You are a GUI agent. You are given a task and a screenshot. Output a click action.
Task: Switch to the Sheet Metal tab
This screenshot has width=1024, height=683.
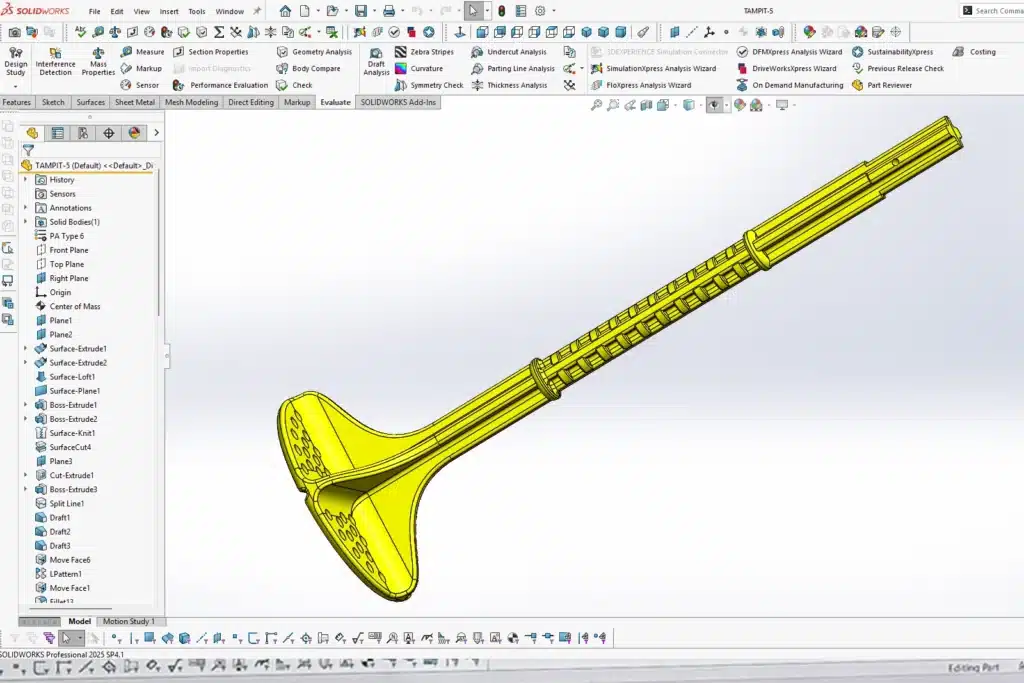[x=135, y=102]
